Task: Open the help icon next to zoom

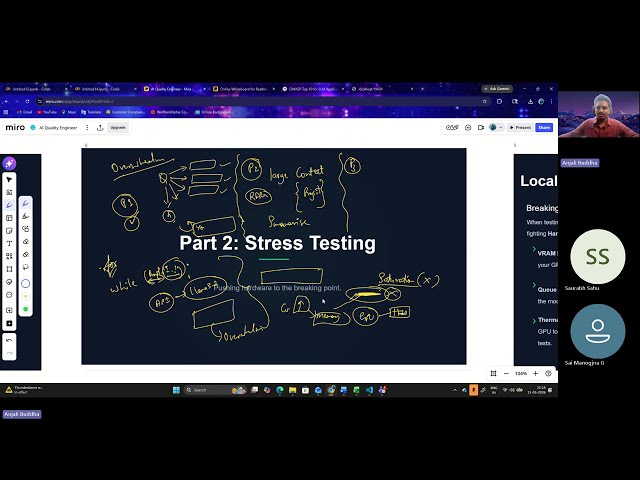Action: tap(548, 373)
